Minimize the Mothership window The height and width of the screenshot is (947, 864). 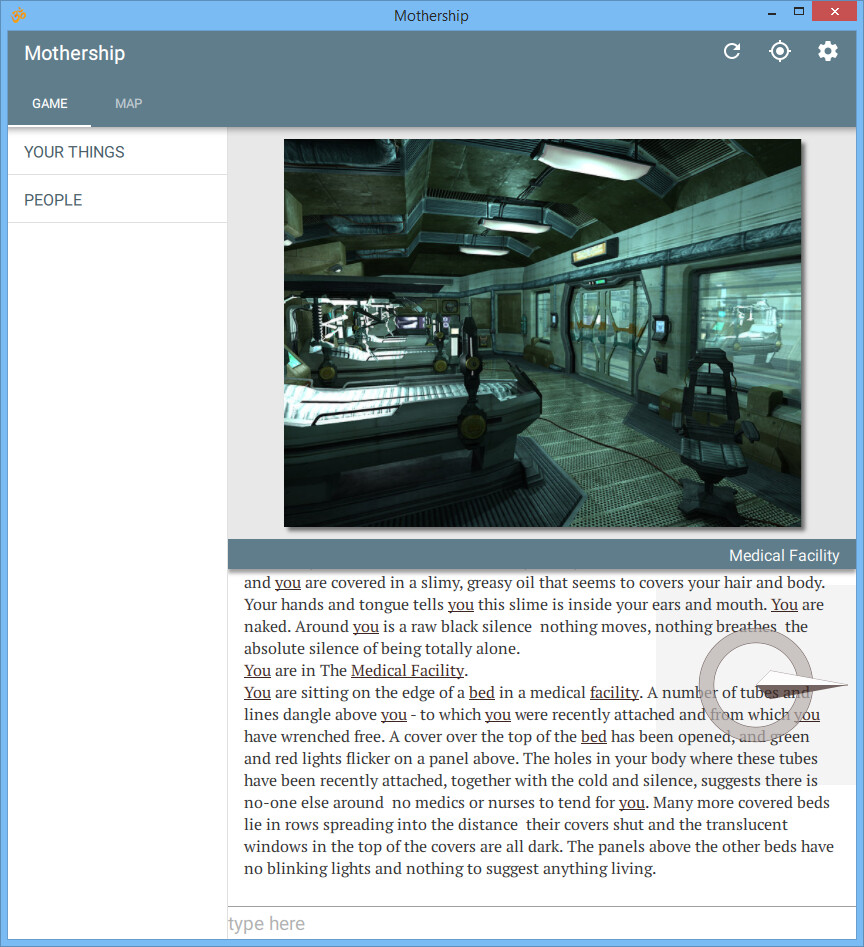tap(772, 12)
